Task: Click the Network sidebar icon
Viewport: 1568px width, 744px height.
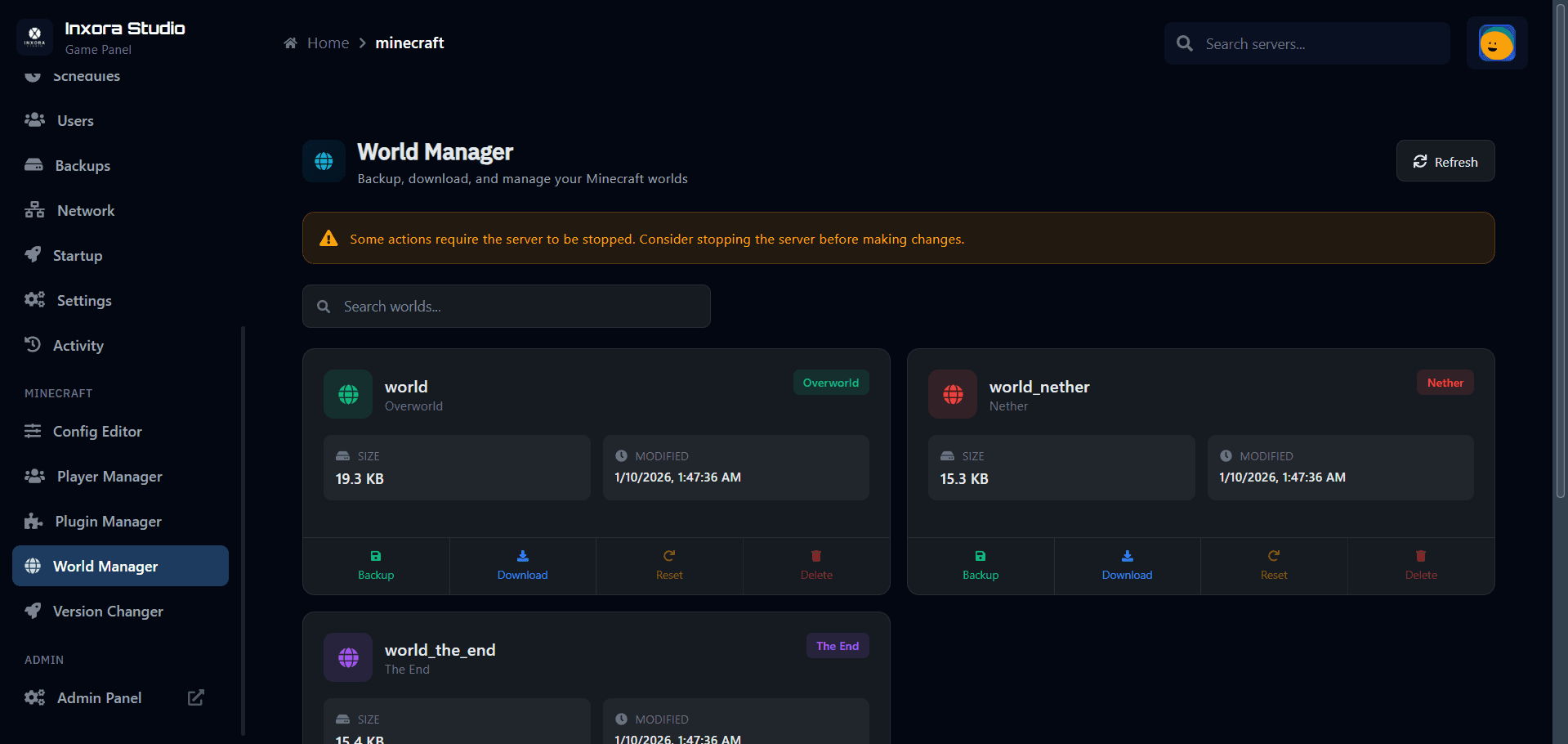Action: click(x=34, y=209)
